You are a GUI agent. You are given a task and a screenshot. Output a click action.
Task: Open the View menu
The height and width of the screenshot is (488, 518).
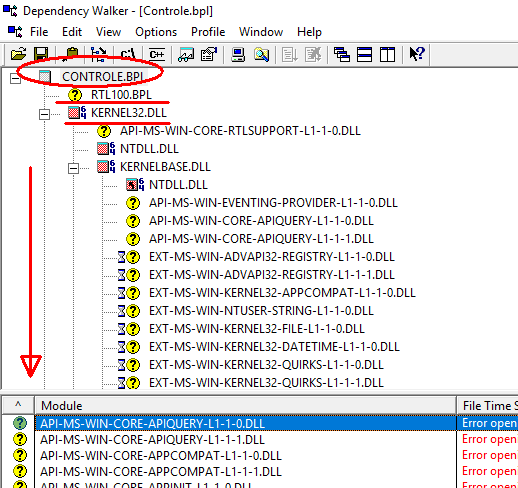pos(108,32)
